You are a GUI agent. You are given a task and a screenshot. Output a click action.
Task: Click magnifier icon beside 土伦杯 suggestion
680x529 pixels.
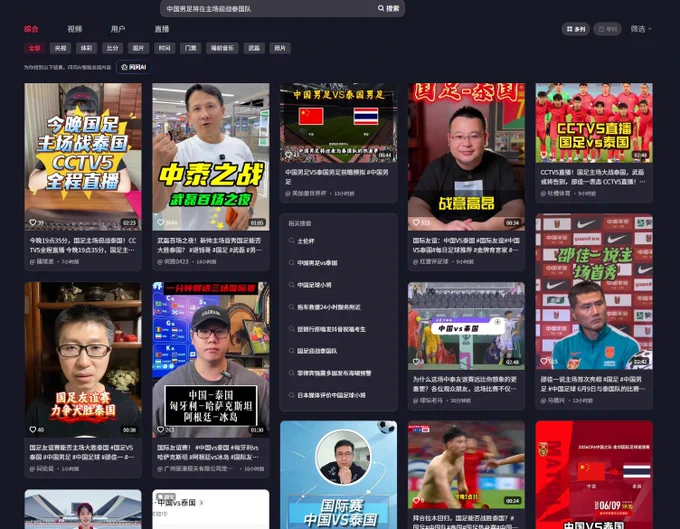coord(291,241)
